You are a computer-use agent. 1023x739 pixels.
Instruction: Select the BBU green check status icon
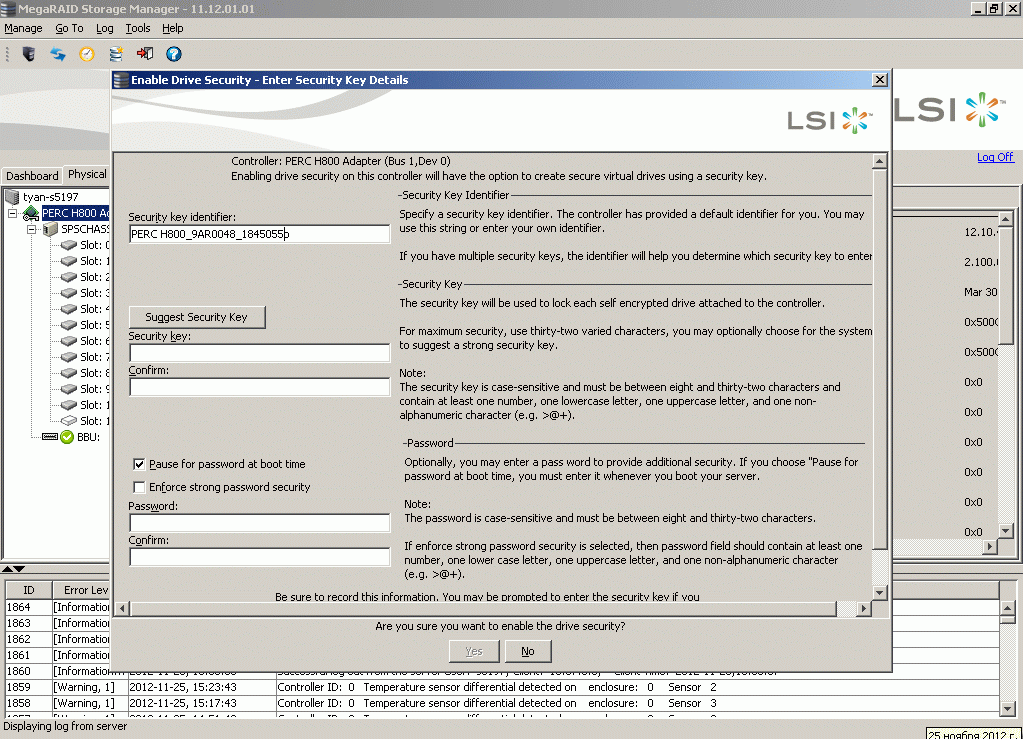point(68,437)
